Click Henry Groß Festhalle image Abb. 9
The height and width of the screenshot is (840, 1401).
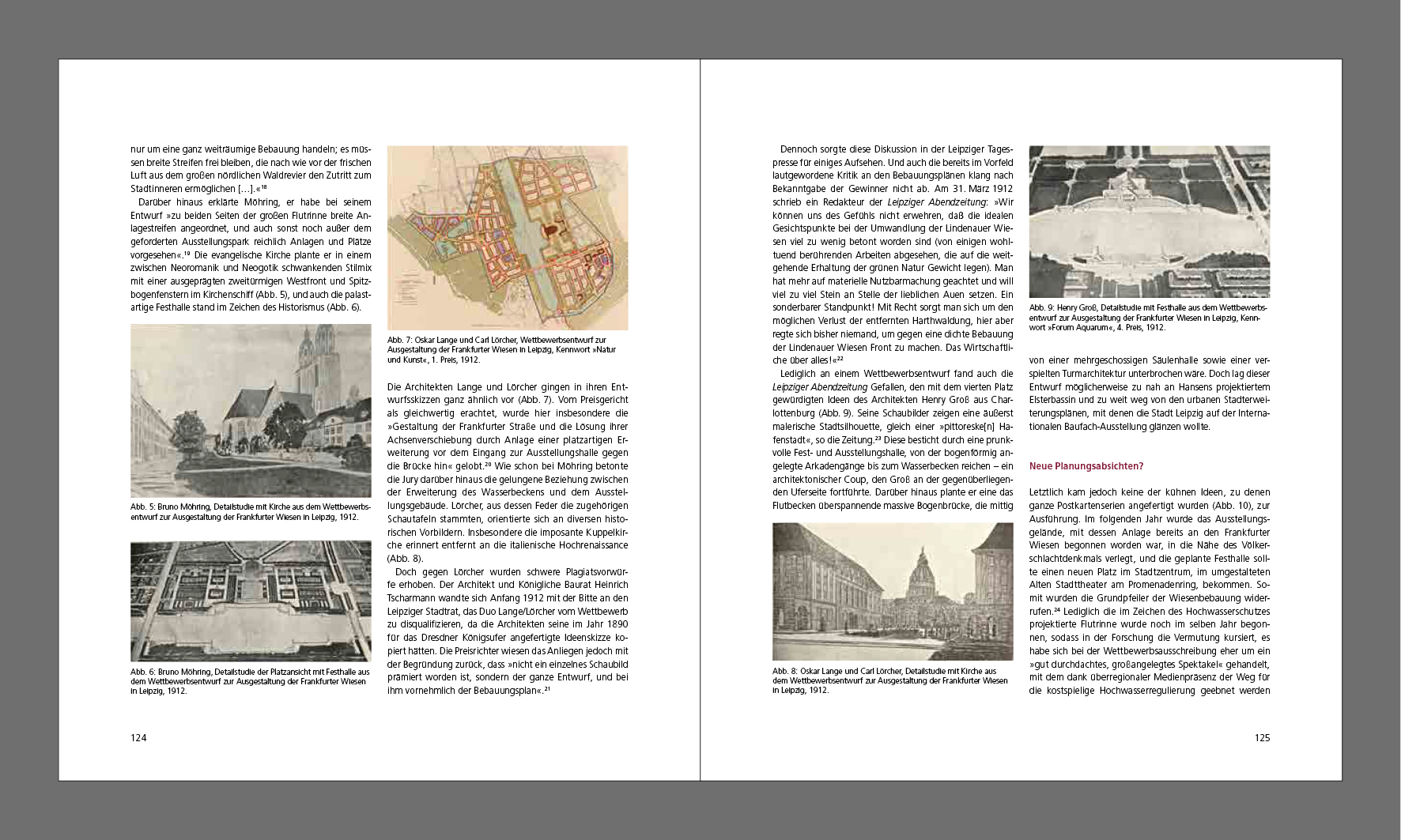point(1149,221)
